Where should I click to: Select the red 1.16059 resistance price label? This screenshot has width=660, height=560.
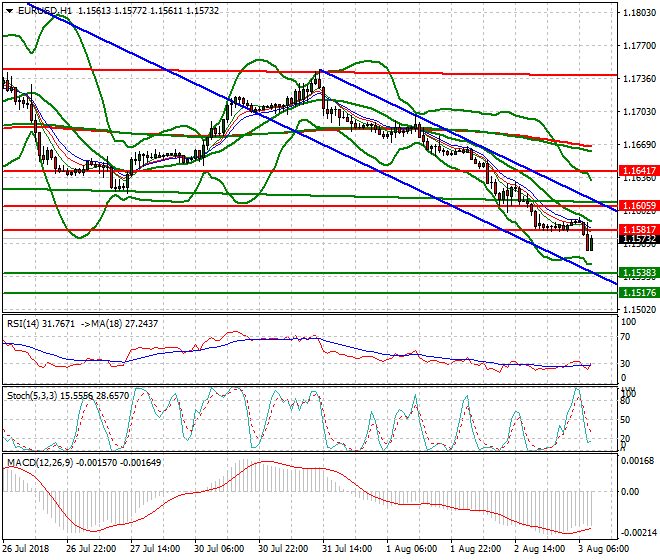pos(638,206)
